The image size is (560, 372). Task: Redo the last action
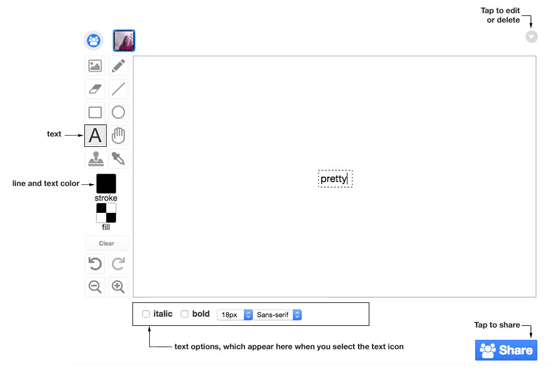click(x=118, y=264)
